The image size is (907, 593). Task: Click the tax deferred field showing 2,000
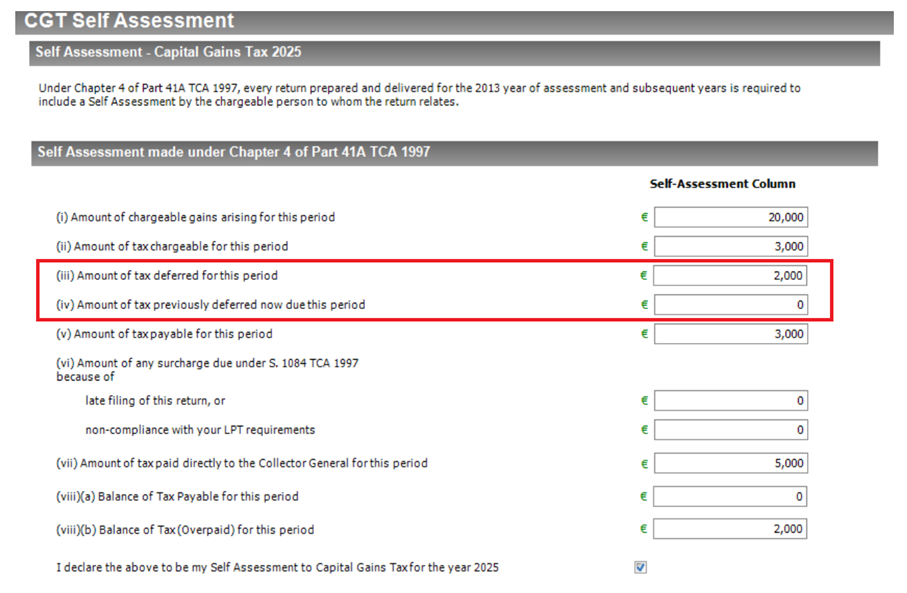point(730,275)
